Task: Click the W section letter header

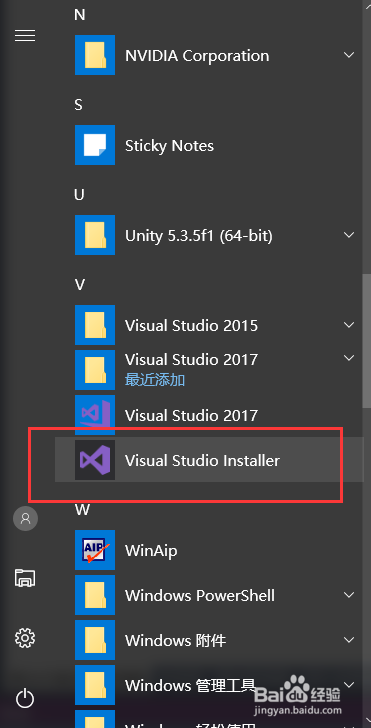Action: coord(82,509)
